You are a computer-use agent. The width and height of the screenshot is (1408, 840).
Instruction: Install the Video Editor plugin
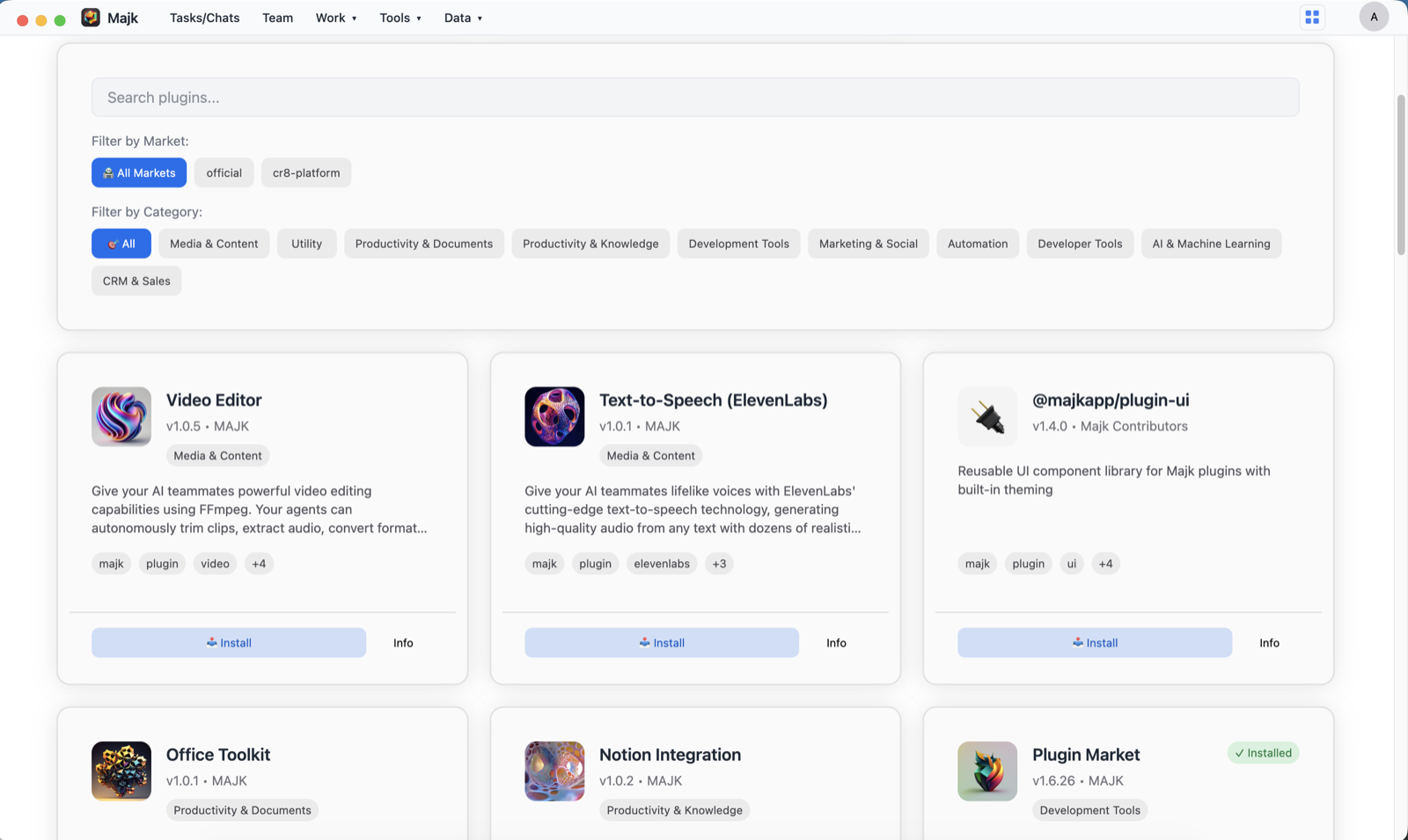[x=229, y=643]
